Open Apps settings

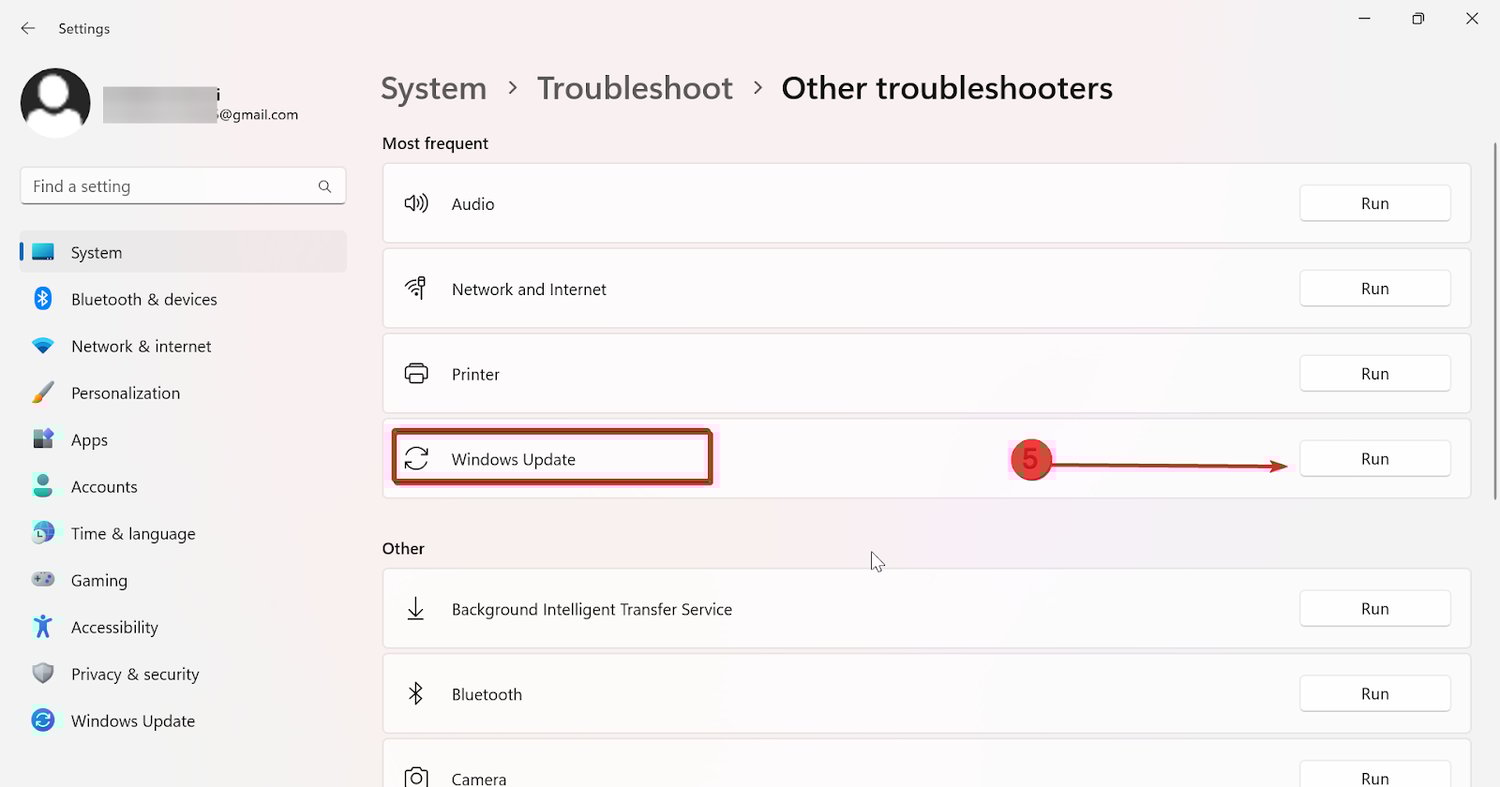coord(183,440)
